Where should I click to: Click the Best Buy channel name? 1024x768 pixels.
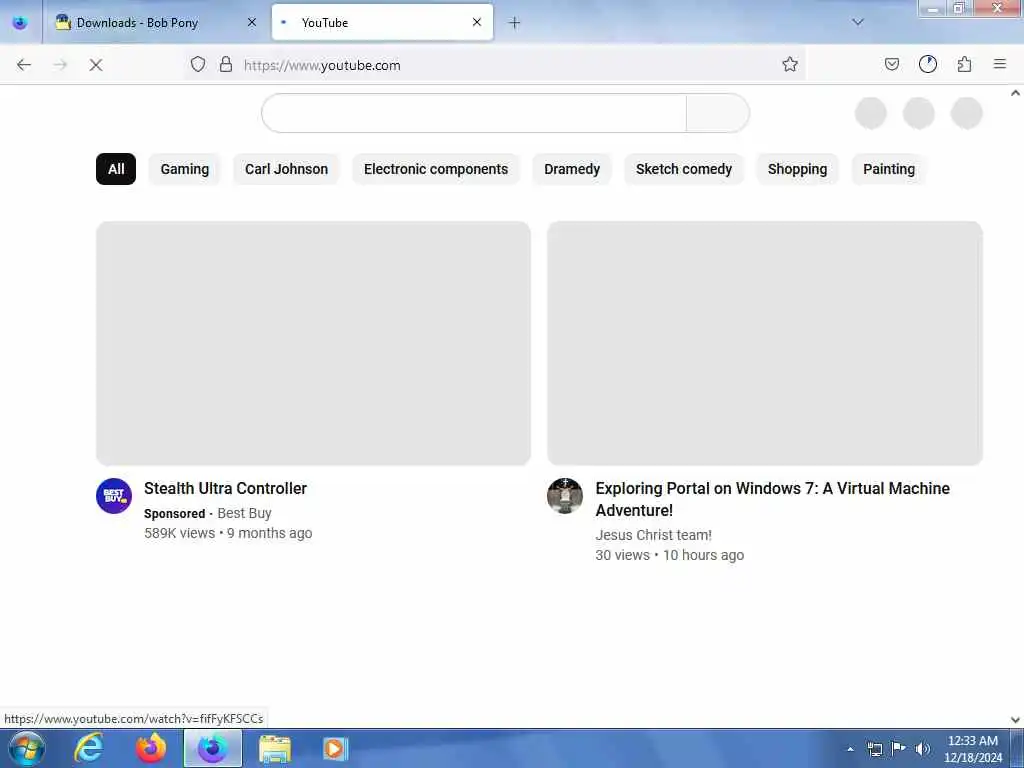(244, 513)
